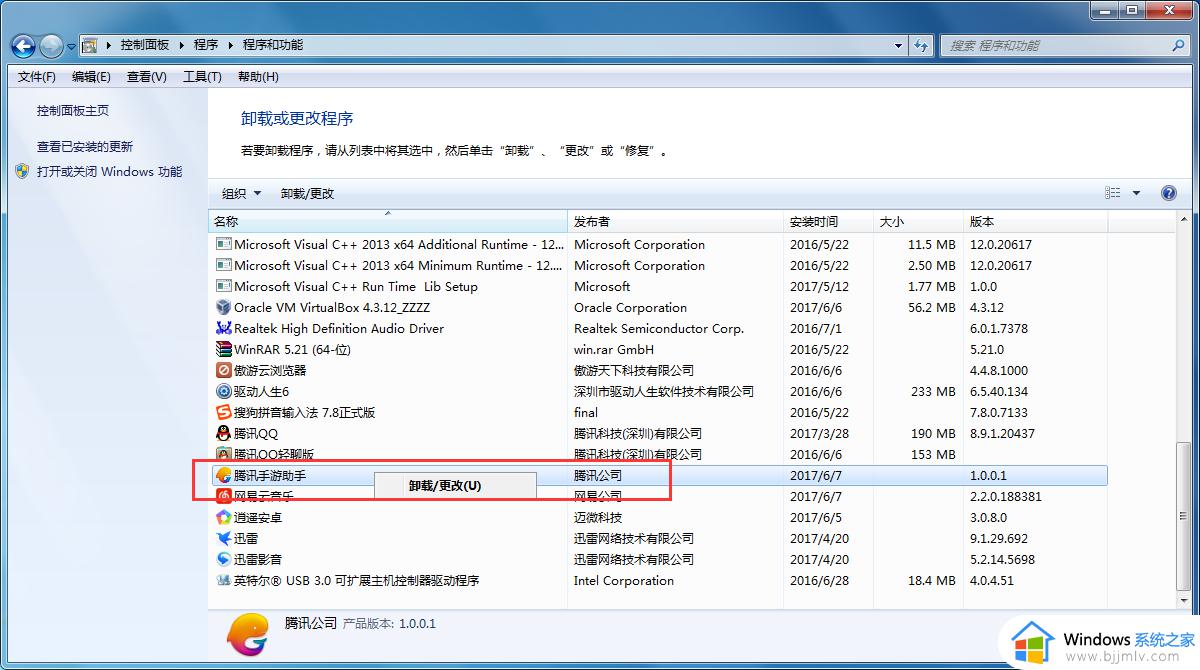Open 打开或关闭 Windows 功能 link
The image size is (1200, 670).
(110, 171)
